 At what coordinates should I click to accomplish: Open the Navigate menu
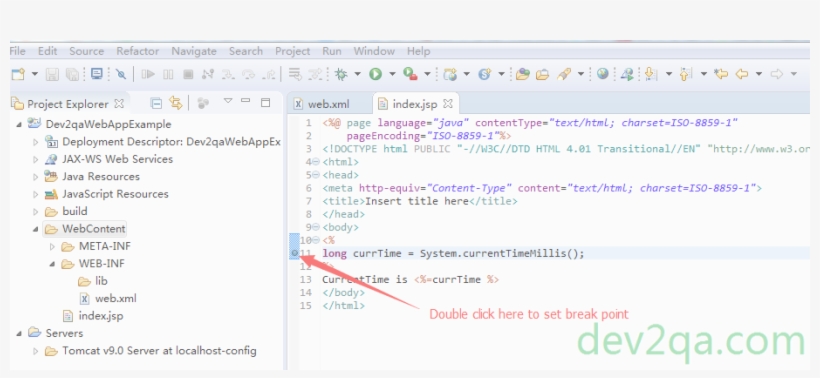[193, 51]
